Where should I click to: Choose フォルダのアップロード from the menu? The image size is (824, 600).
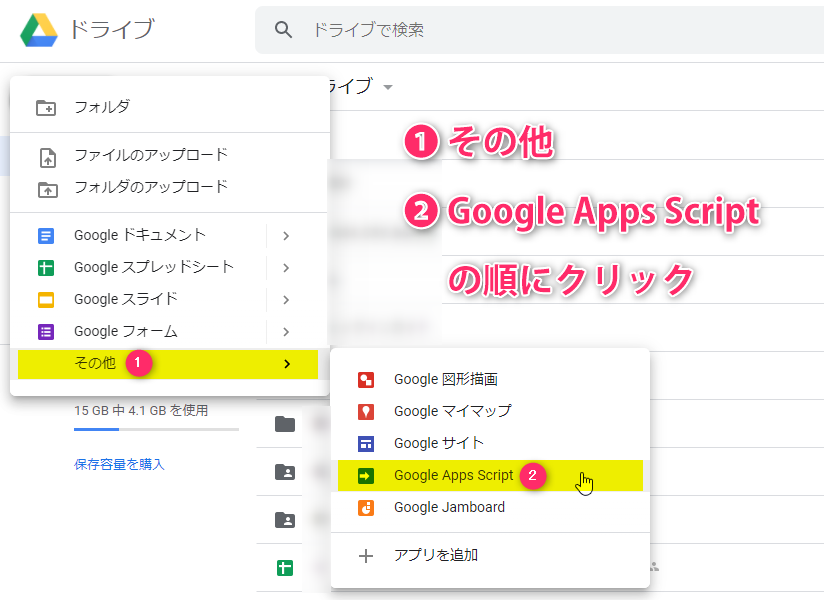[170, 187]
